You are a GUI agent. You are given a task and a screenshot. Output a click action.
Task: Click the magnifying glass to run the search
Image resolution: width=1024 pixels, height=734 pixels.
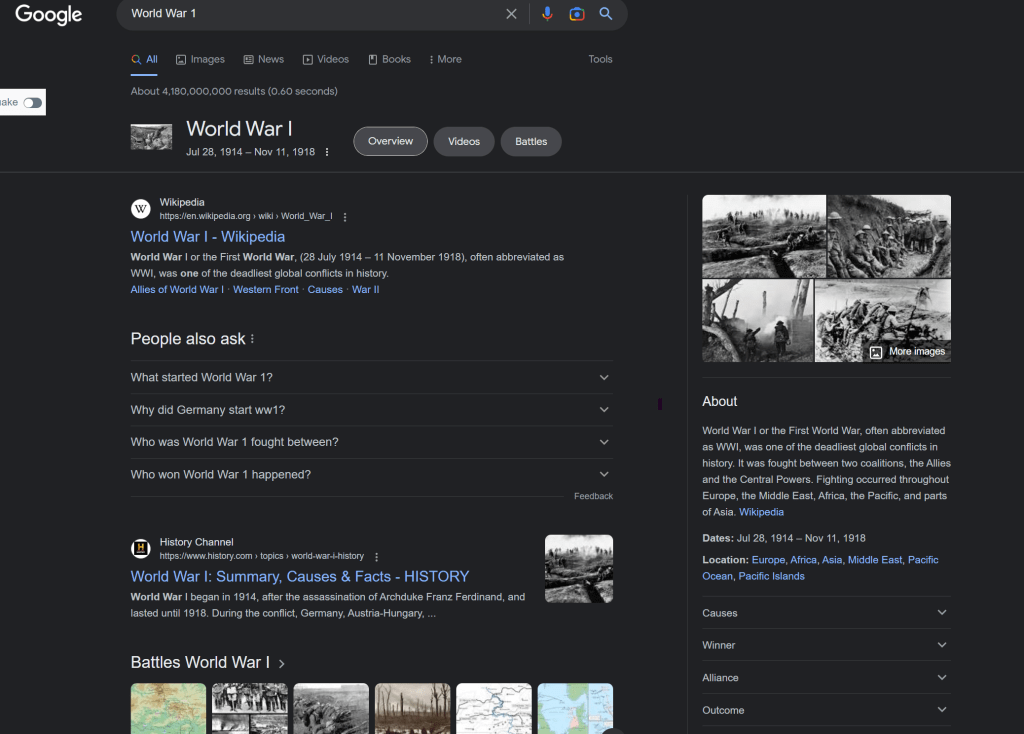pos(606,13)
